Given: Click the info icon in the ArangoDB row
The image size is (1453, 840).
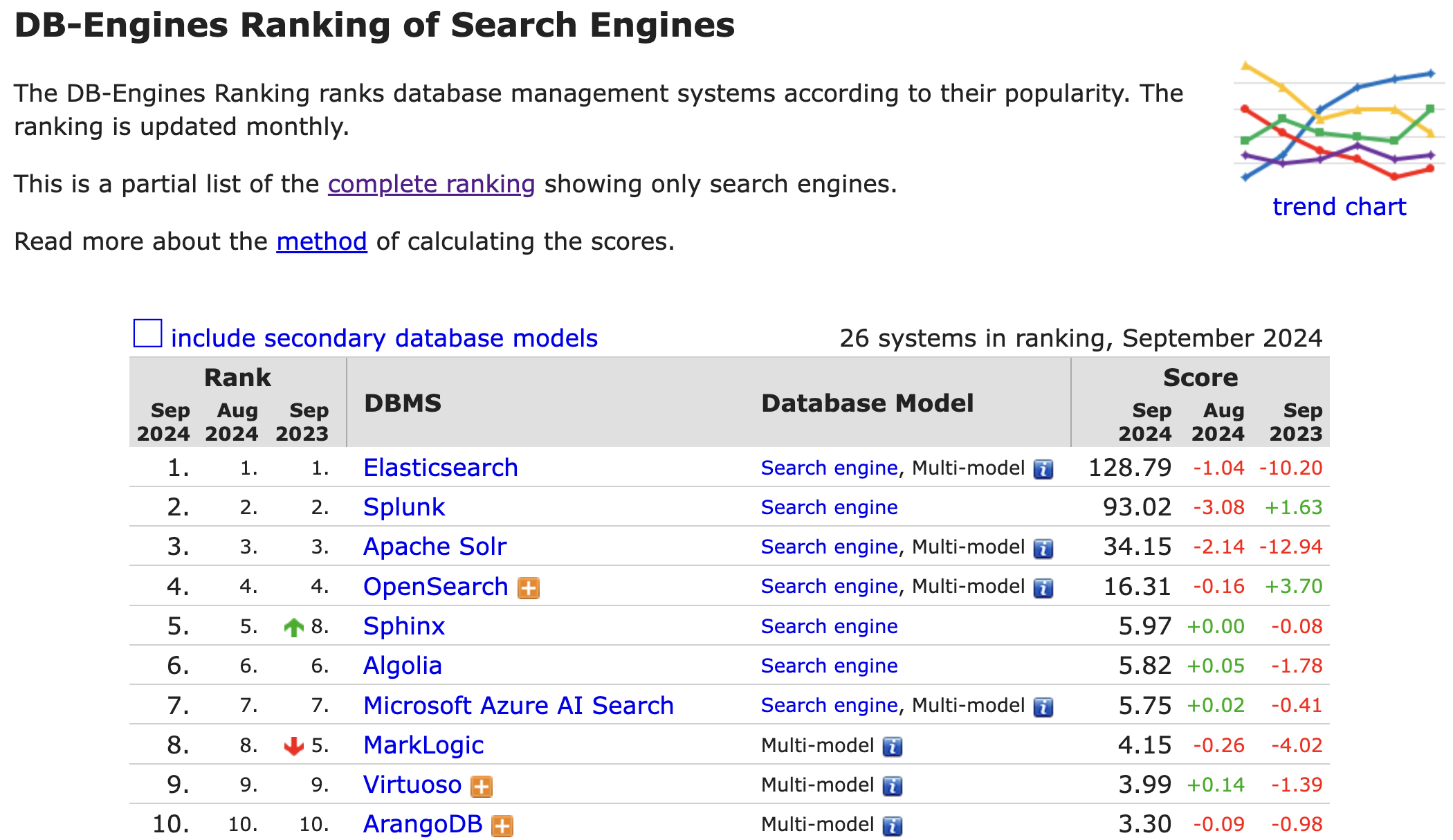Looking at the screenshot, I should click(893, 826).
